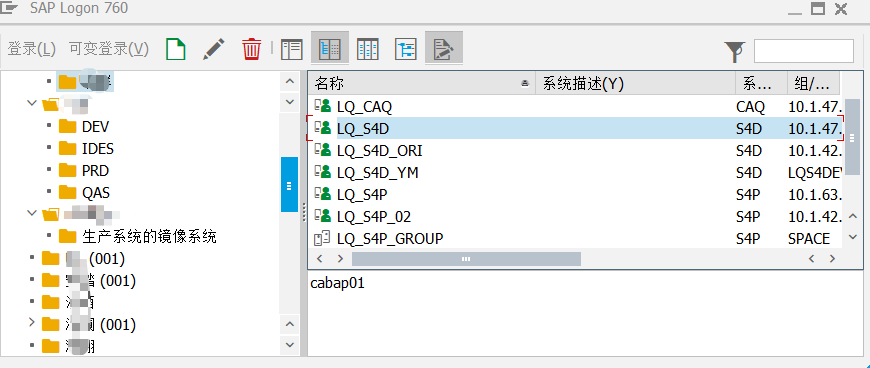Click the connection icon beside LQ_CAQ
The width and height of the screenshot is (870, 368).
pyautogui.click(x=322, y=106)
